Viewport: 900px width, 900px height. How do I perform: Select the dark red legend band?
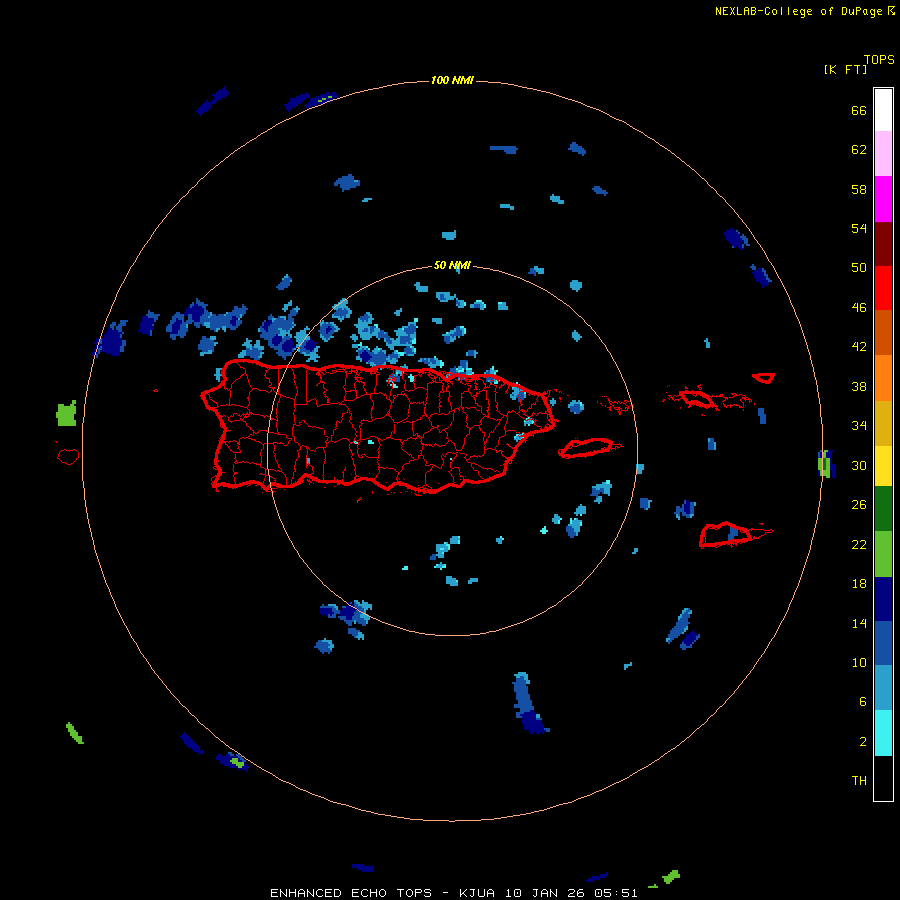[x=883, y=244]
